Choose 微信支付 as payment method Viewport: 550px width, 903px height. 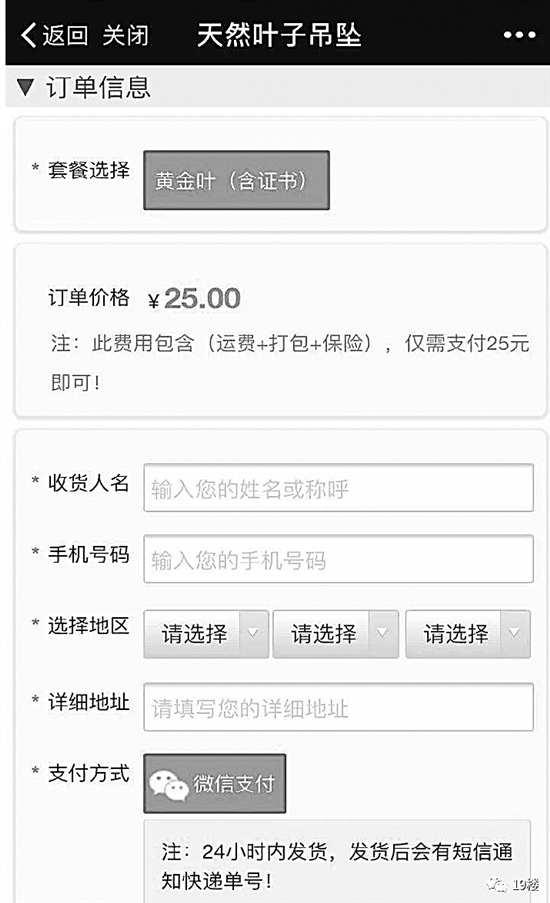[x=214, y=783]
